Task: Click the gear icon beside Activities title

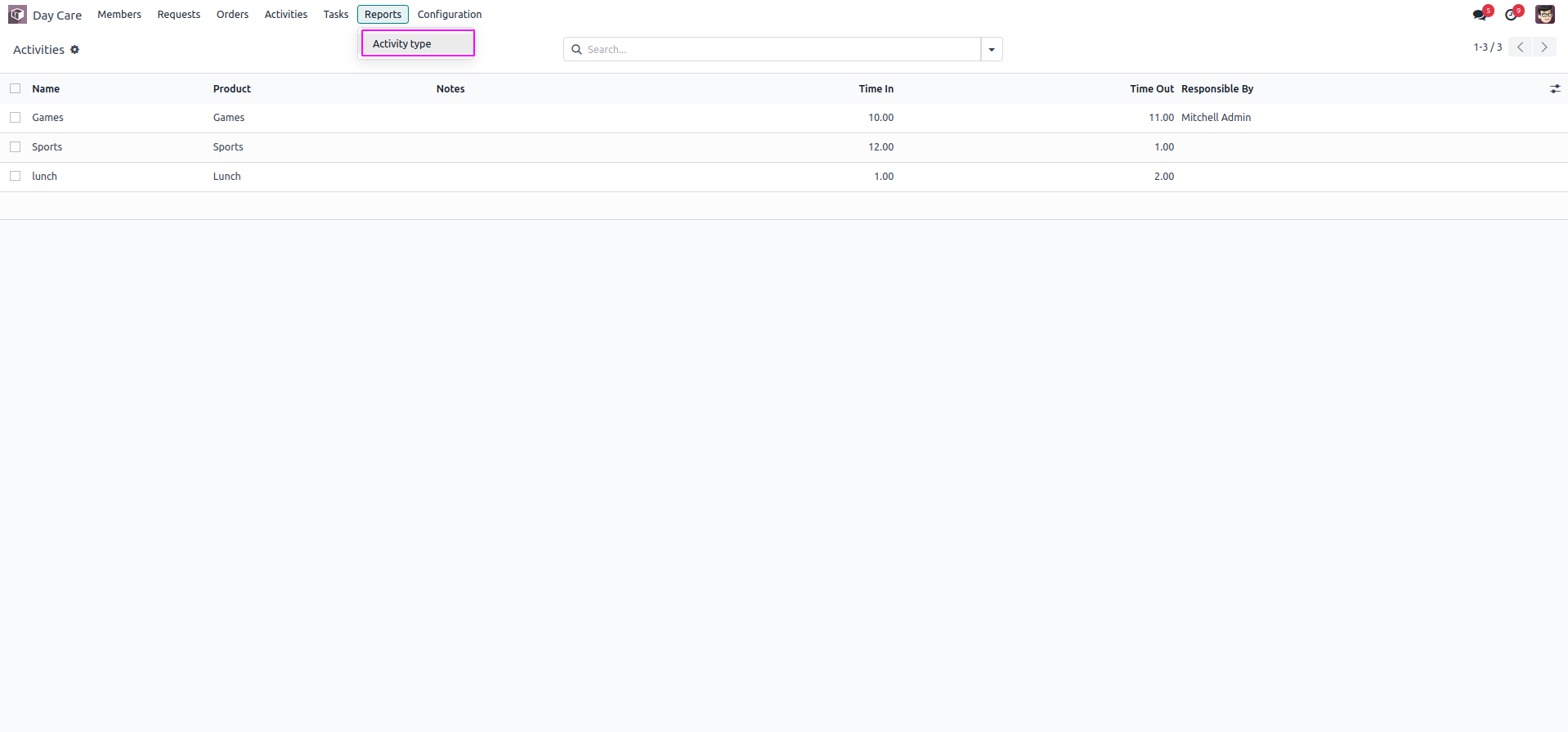Action: pyautogui.click(x=74, y=50)
